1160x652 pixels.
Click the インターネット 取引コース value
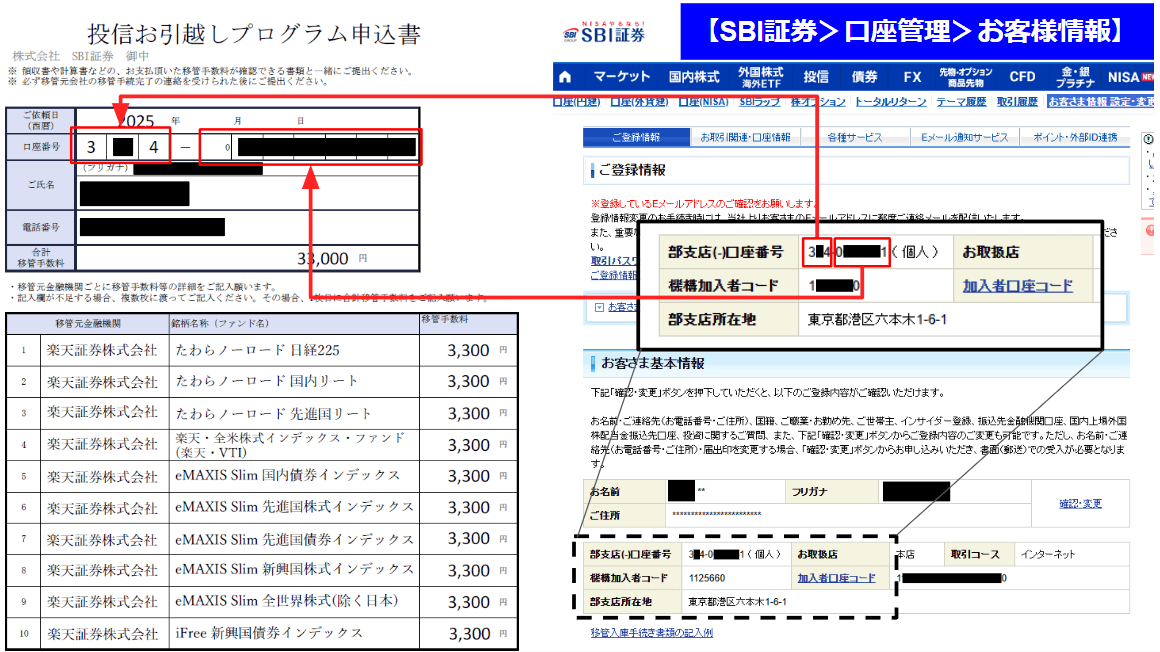(x=1048, y=554)
